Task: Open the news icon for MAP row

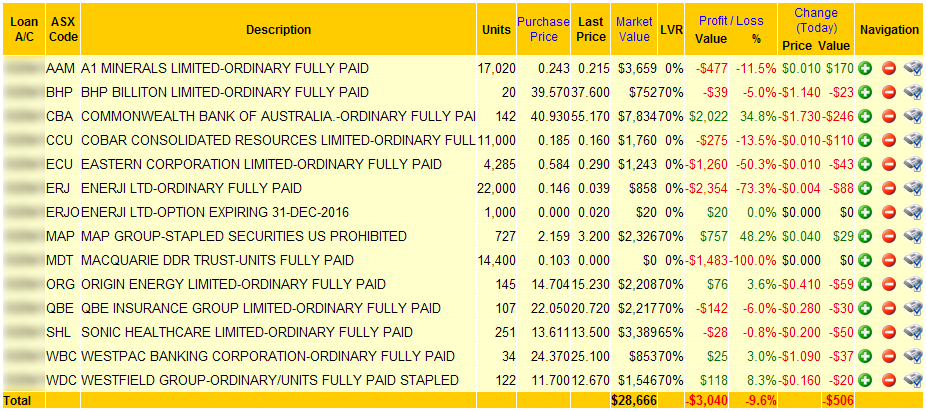Action: click(x=913, y=236)
